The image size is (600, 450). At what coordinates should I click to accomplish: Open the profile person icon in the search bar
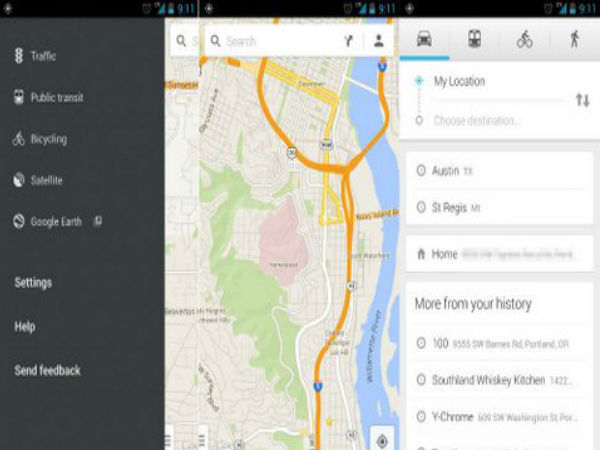[379, 42]
